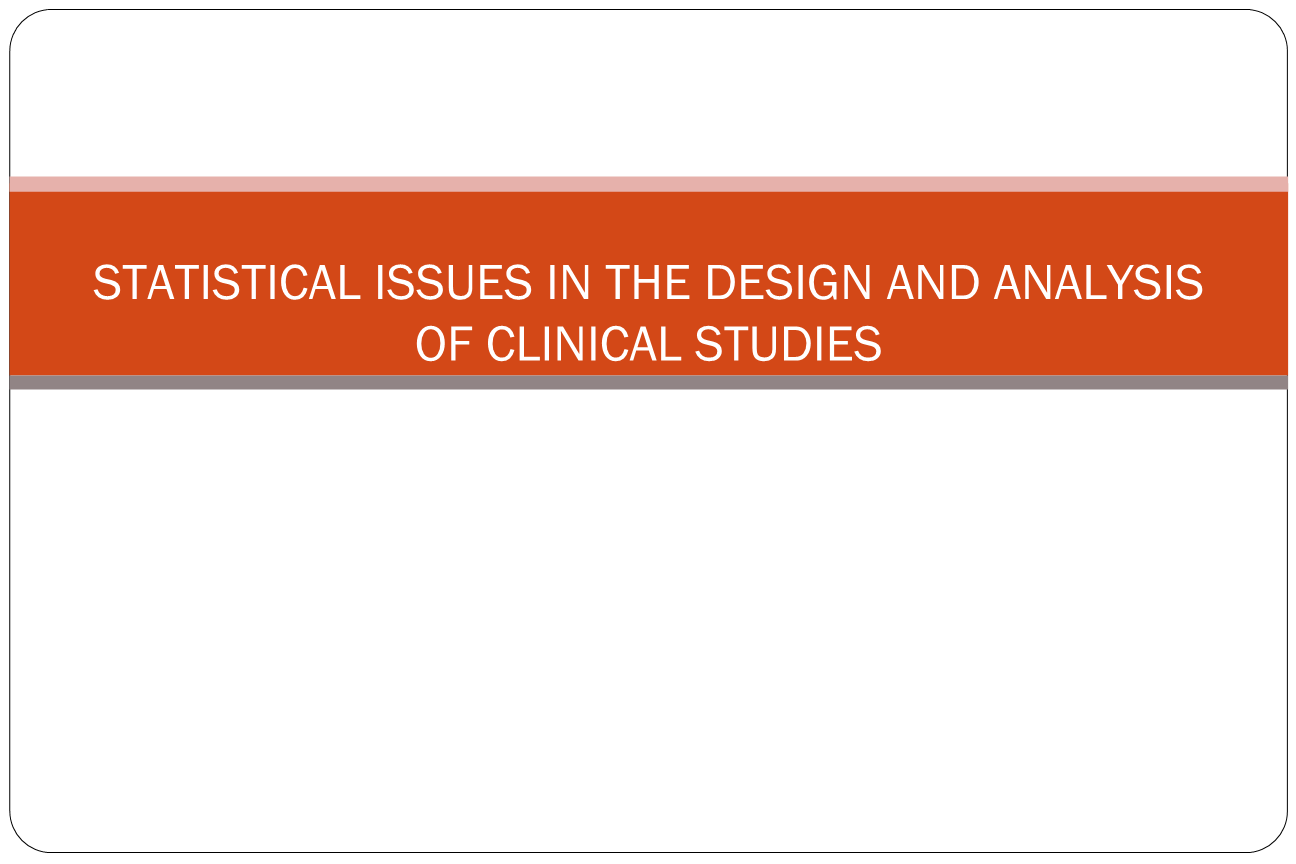Select the light pink stripe above the banner
The width and height of the screenshot is (1296, 864).
click(648, 184)
